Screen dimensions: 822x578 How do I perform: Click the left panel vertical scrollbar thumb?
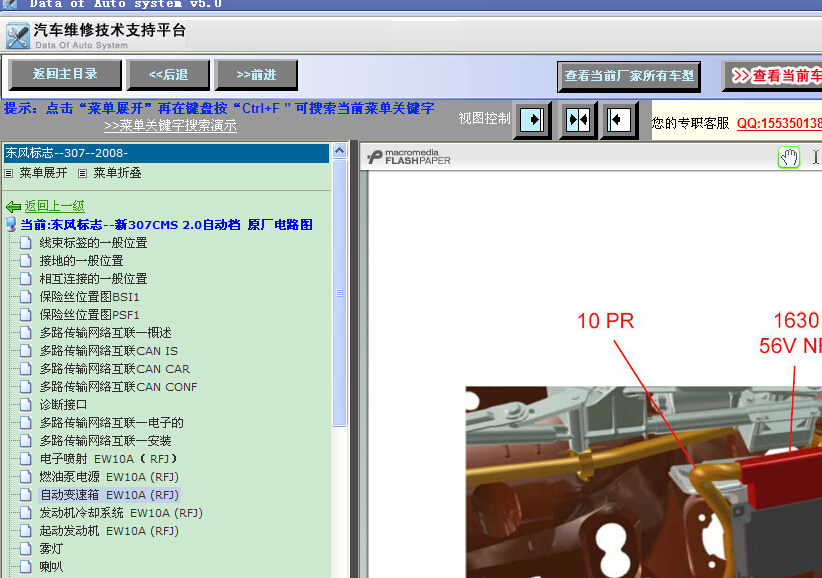click(339, 293)
